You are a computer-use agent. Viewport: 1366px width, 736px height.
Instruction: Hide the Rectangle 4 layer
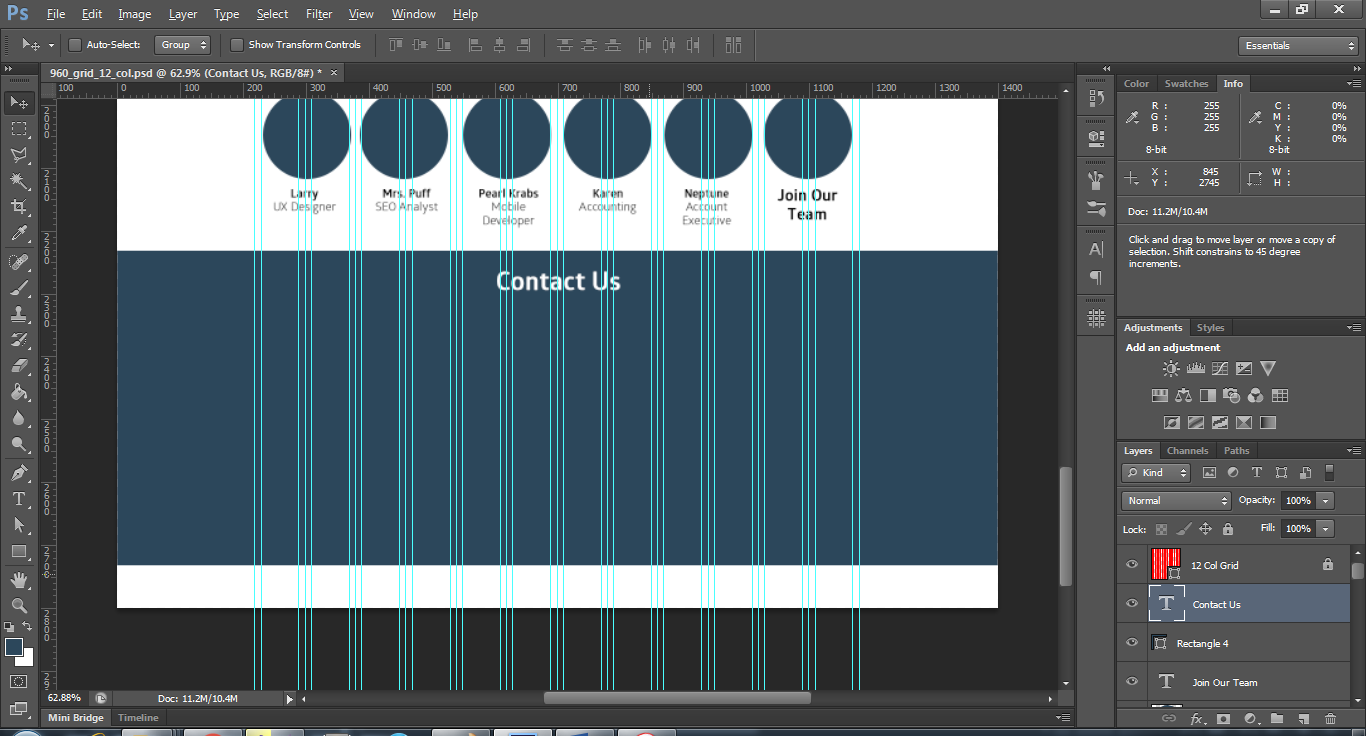(1132, 643)
